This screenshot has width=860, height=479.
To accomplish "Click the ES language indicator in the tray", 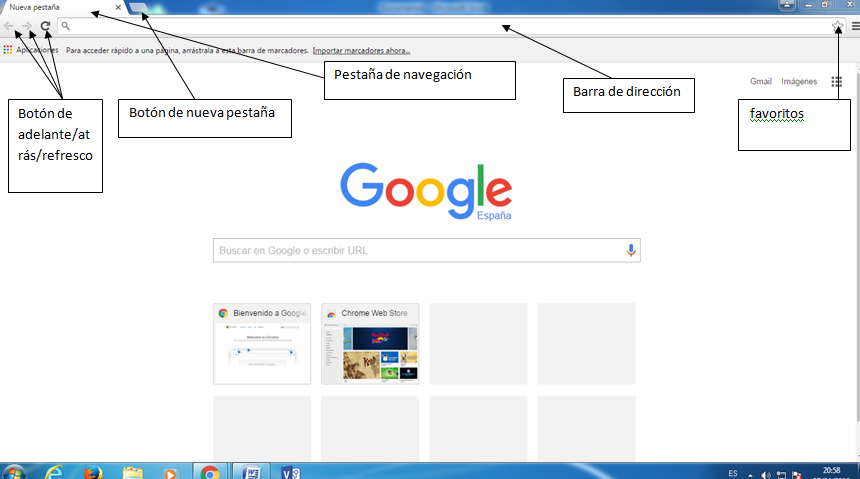I will pyautogui.click(x=733, y=474).
